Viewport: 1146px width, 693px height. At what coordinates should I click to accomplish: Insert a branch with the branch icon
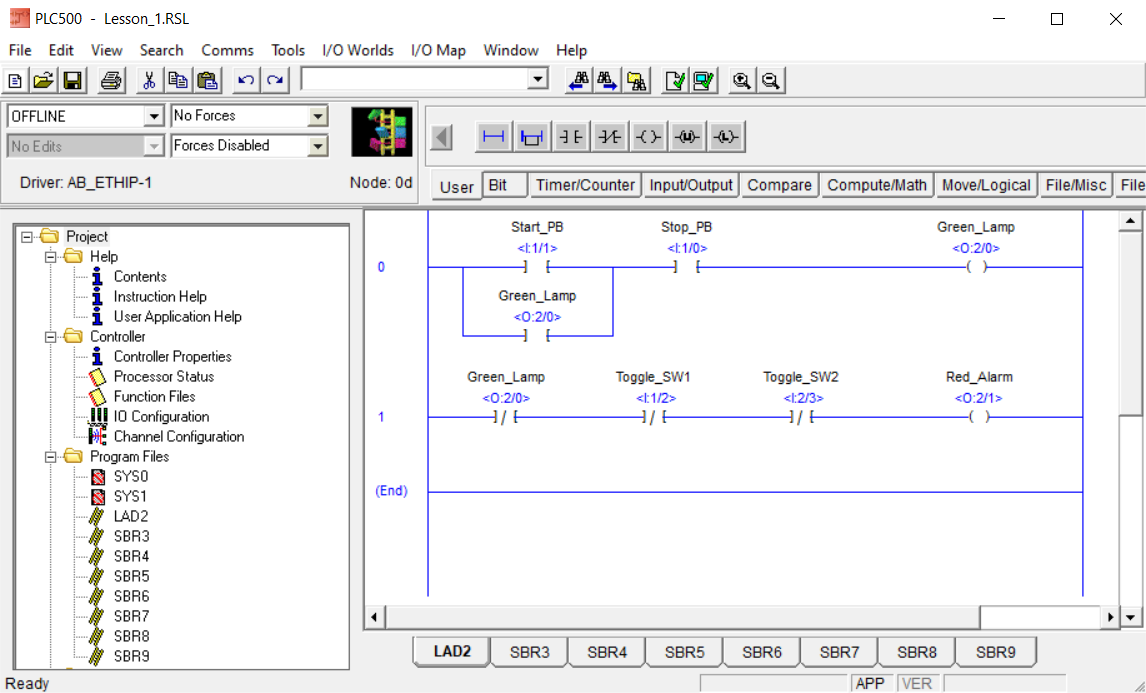[532, 137]
